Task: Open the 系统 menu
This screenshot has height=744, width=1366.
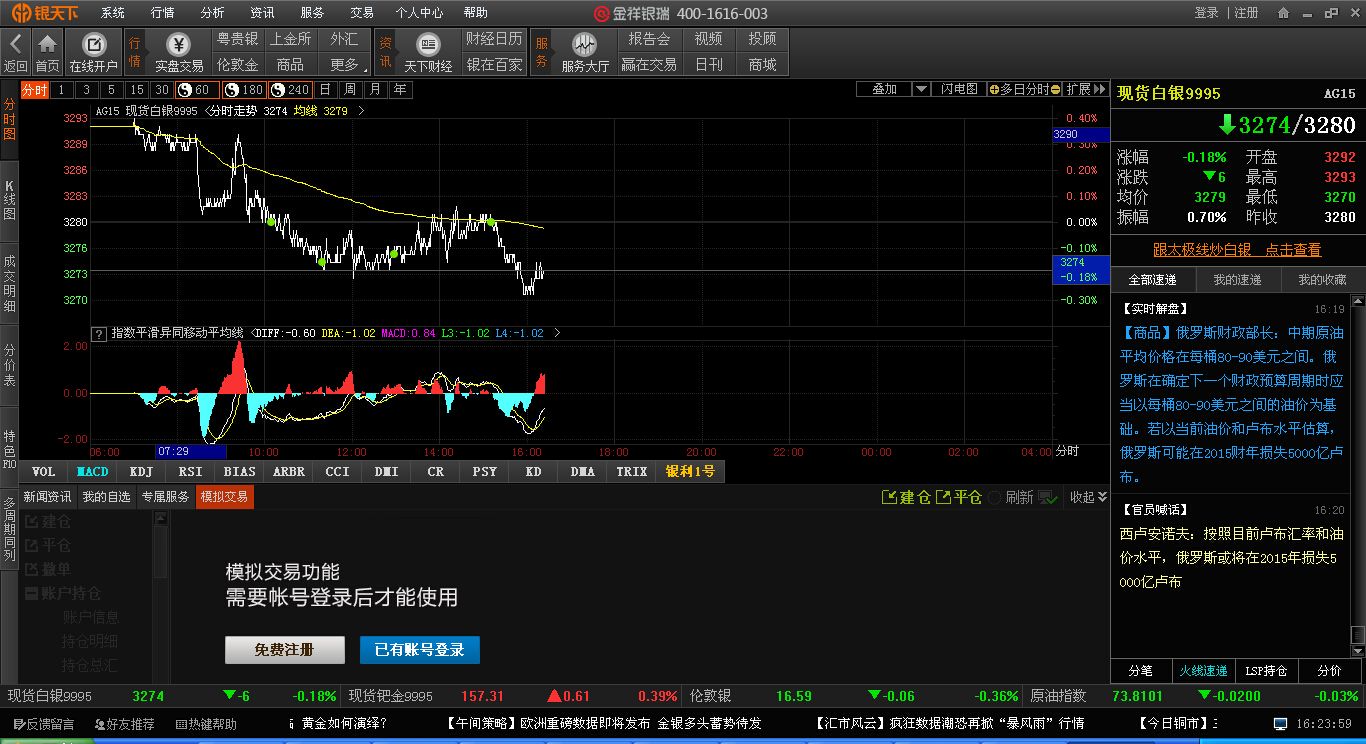Action: [113, 13]
